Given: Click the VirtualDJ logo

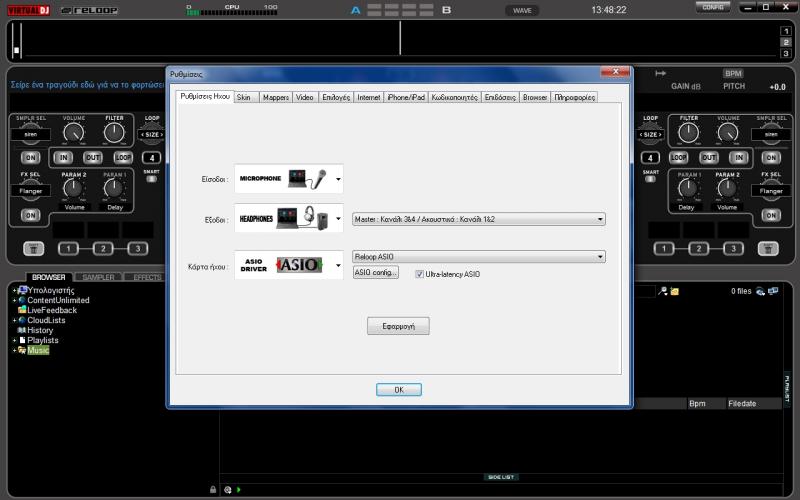Looking at the screenshot, I should pos(29,10).
